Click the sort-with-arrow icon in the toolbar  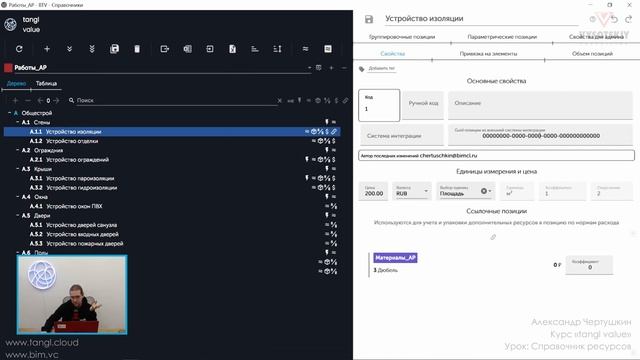[x=278, y=49]
